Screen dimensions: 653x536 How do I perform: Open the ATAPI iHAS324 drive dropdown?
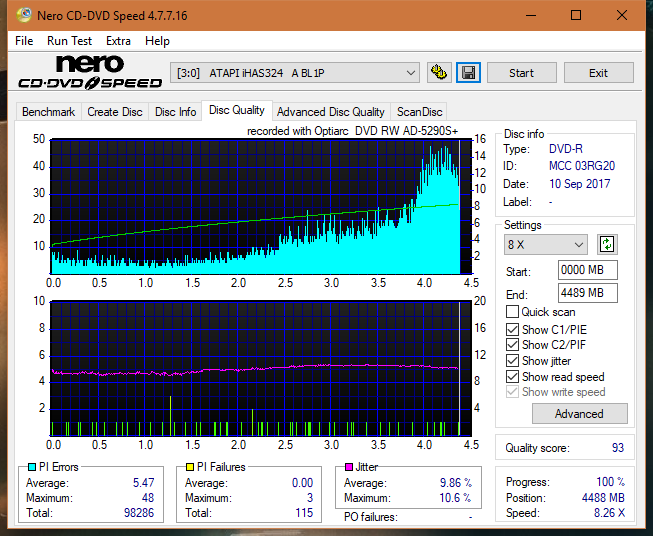[295, 73]
